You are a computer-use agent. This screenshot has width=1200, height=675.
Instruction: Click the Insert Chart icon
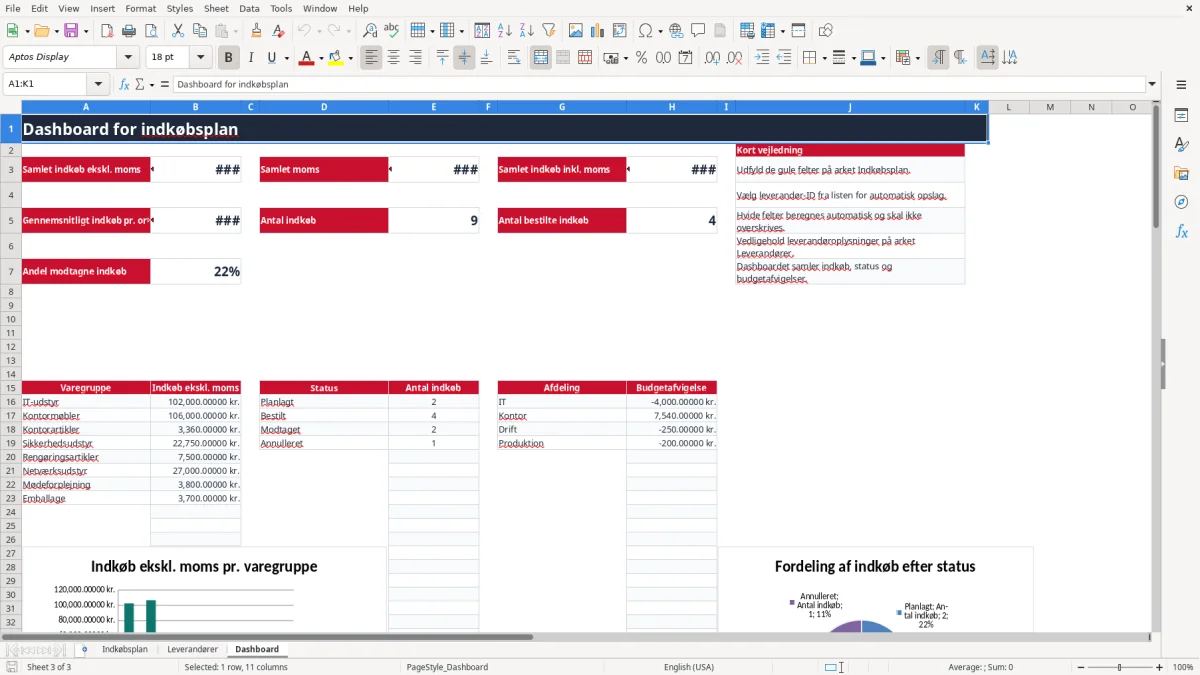click(x=598, y=31)
